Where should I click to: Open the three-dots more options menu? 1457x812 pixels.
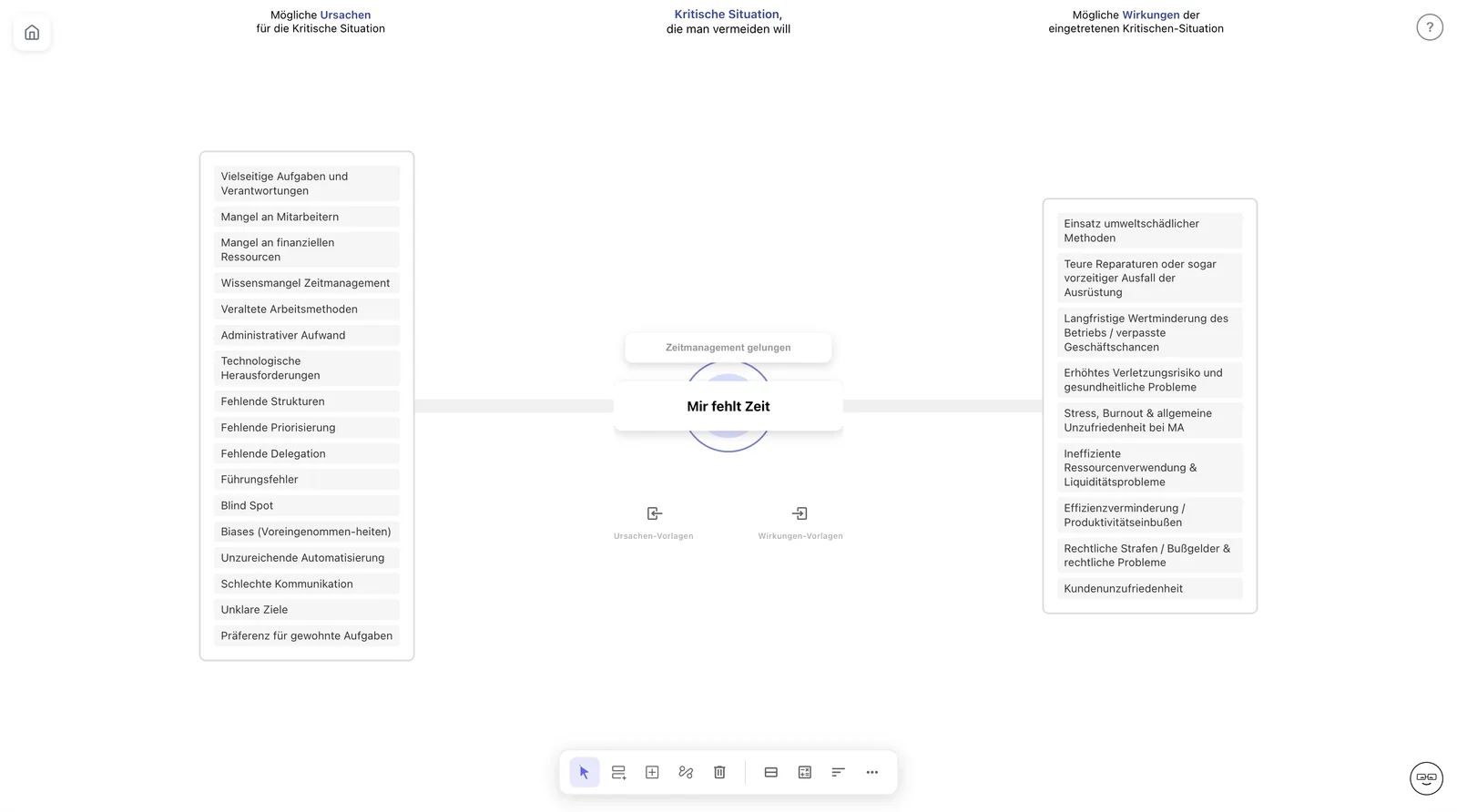tap(872, 772)
